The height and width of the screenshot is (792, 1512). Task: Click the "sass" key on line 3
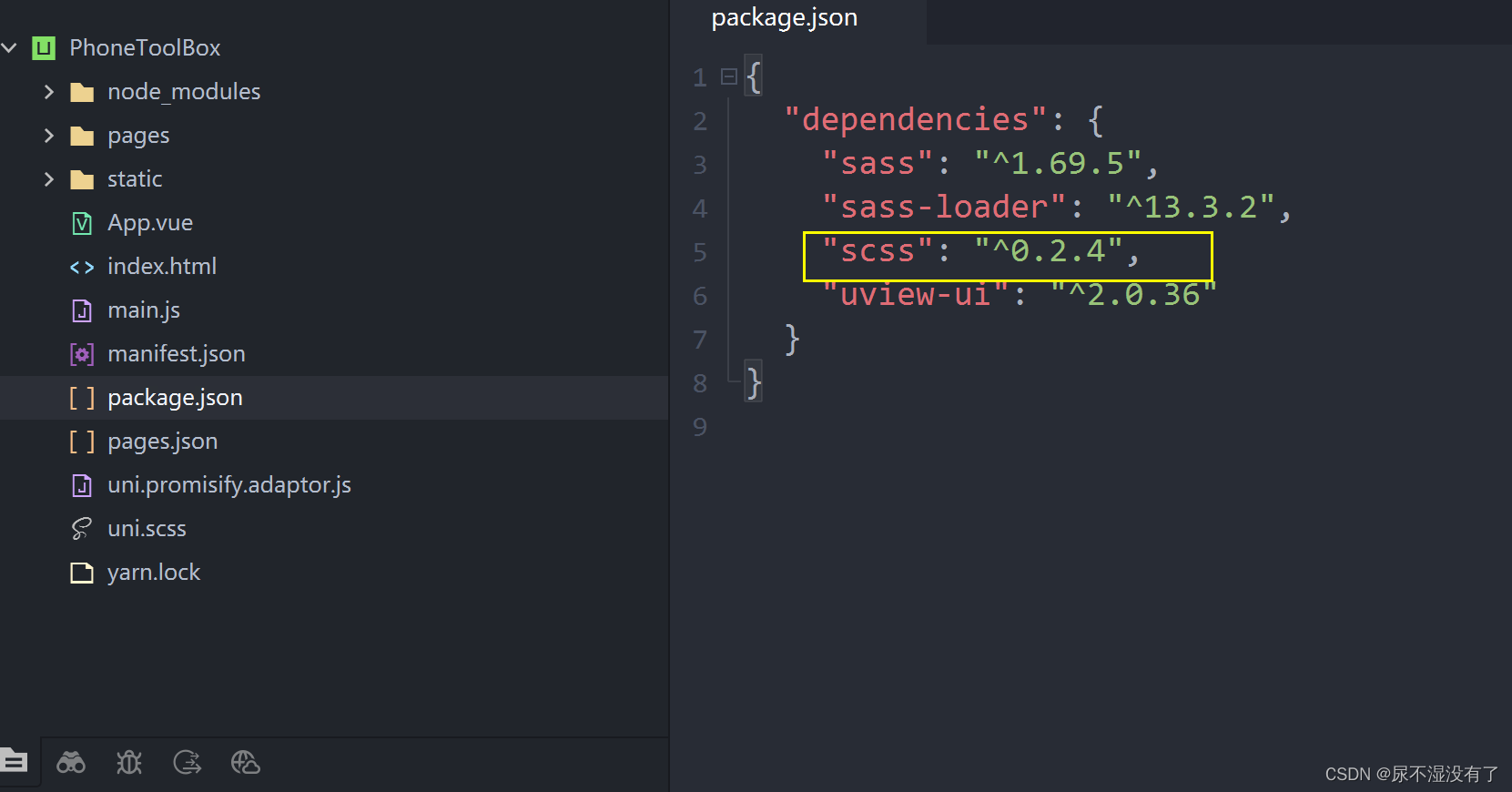pyautogui.click(x=878, y=163)
